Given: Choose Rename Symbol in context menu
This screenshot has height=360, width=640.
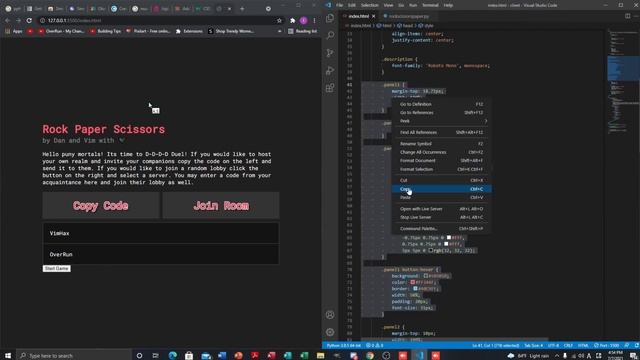Looking at the screenshot, I should (441, 144).
